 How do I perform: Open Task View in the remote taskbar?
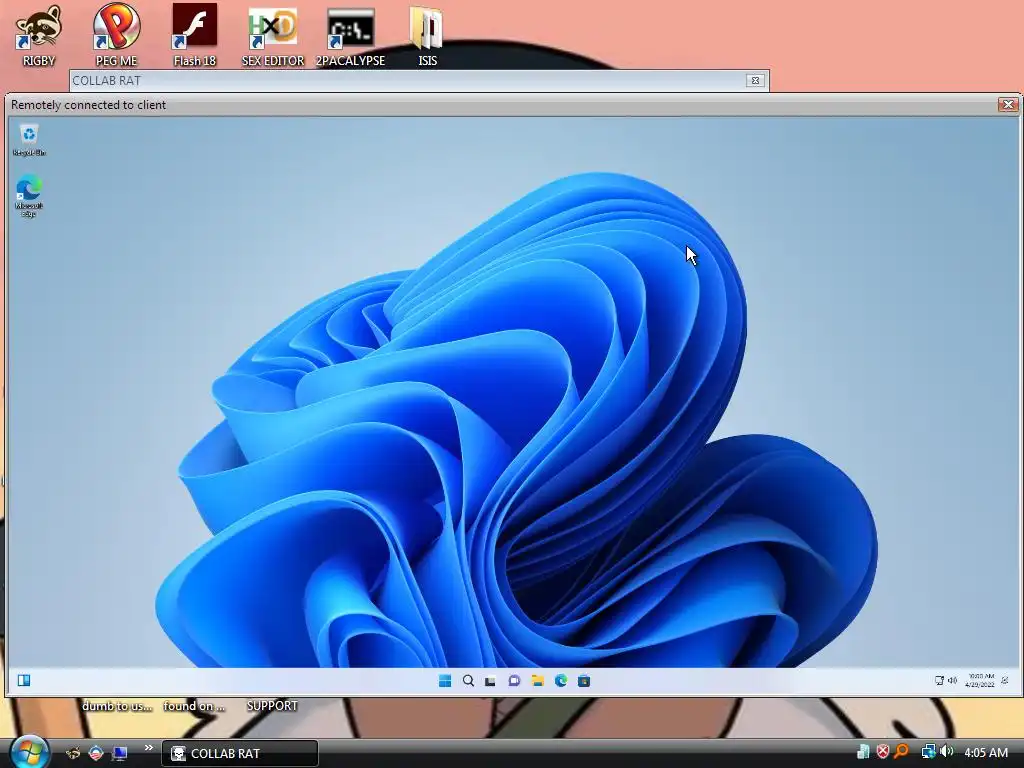click(490, 681)
